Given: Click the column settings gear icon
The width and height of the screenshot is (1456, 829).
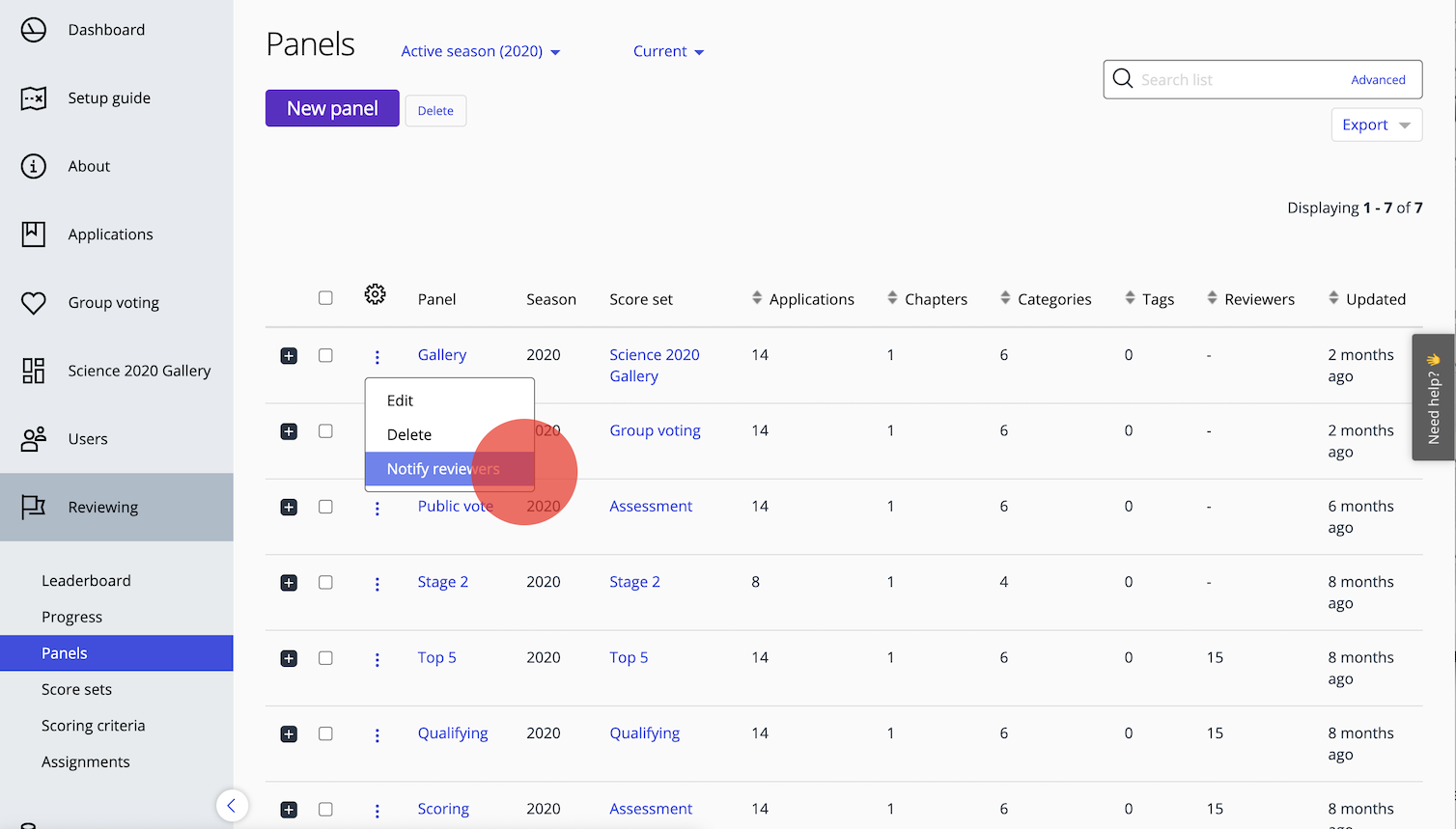Looking at the screenshot, I should [375, 294].
